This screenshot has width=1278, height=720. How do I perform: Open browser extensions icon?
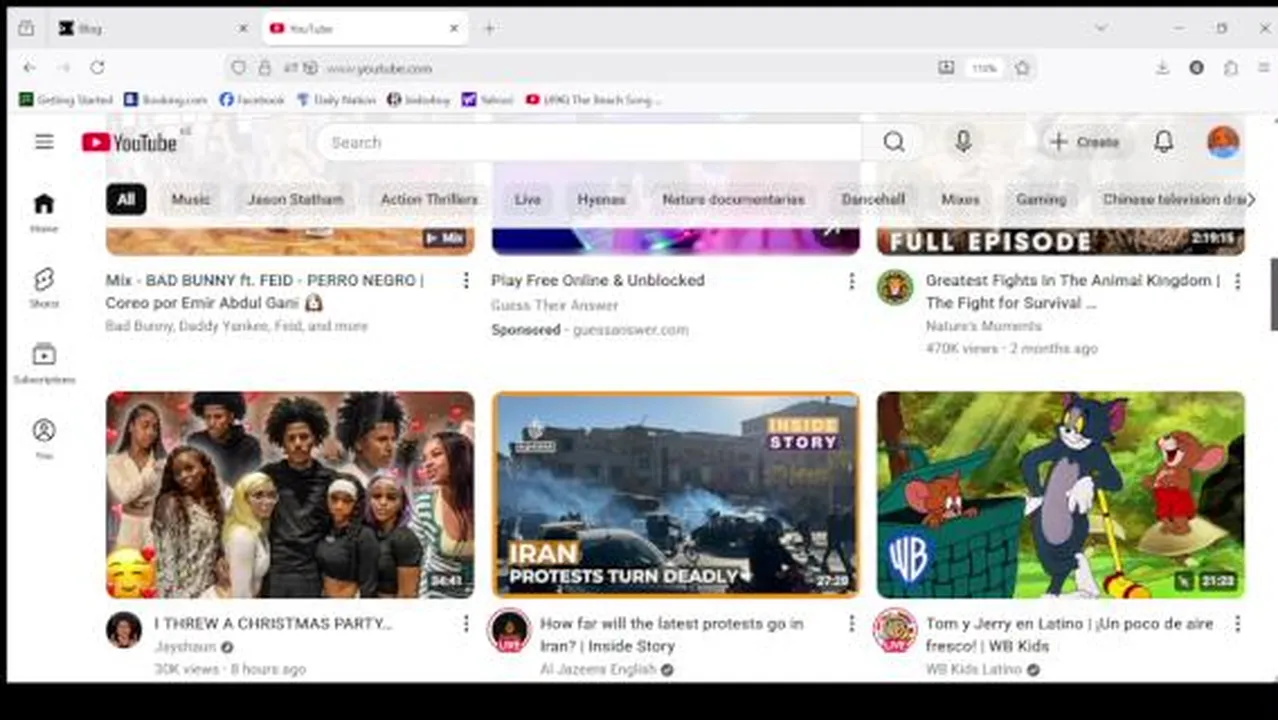[1230, 68]
